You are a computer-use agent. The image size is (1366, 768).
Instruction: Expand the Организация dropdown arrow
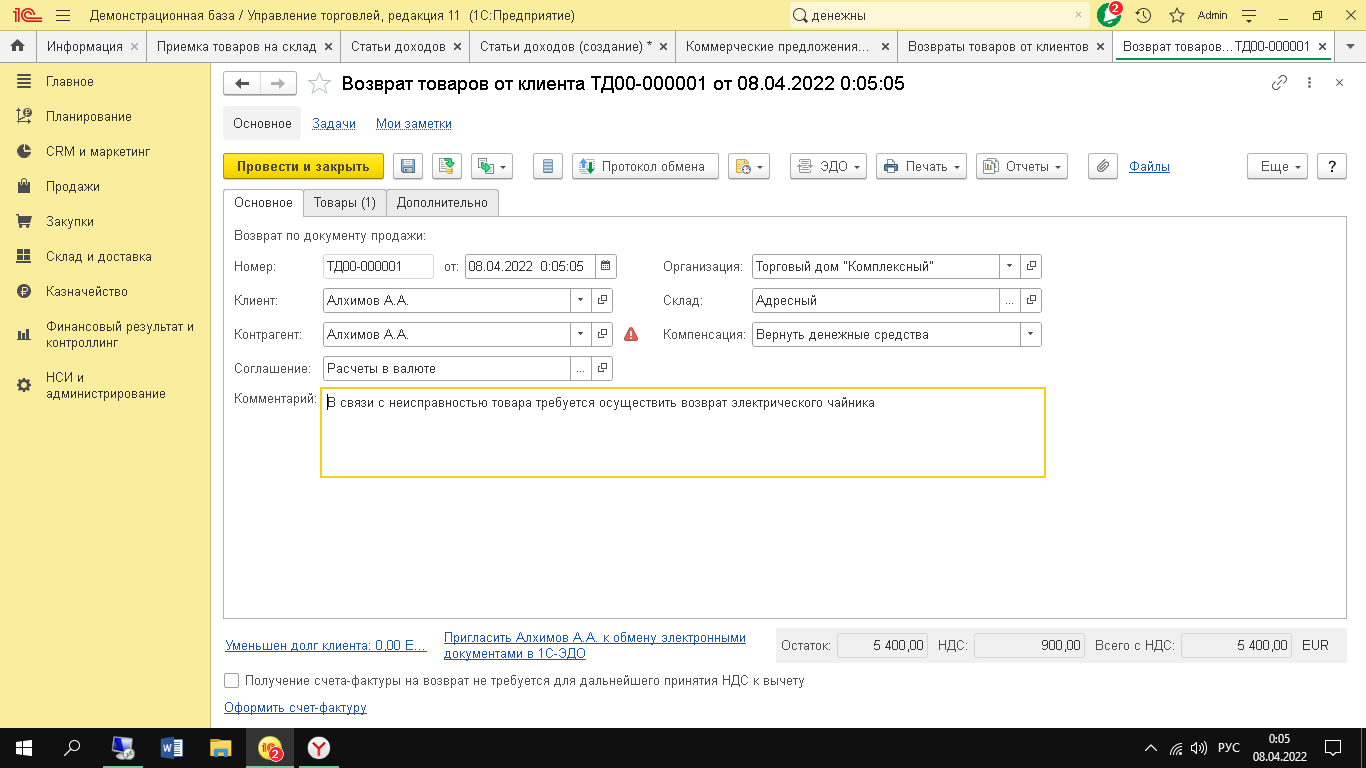coord(1009,267)
